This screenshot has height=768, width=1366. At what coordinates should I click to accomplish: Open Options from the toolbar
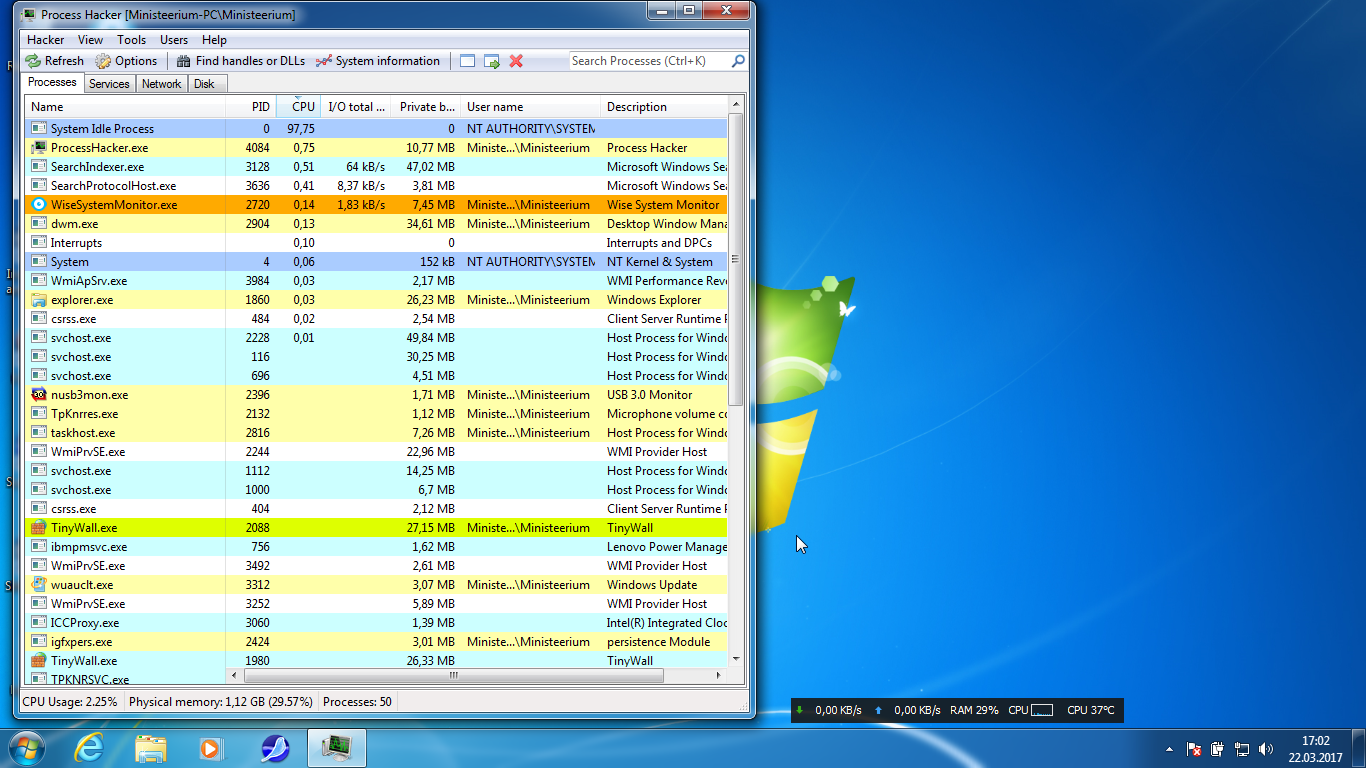click(126, 61)
